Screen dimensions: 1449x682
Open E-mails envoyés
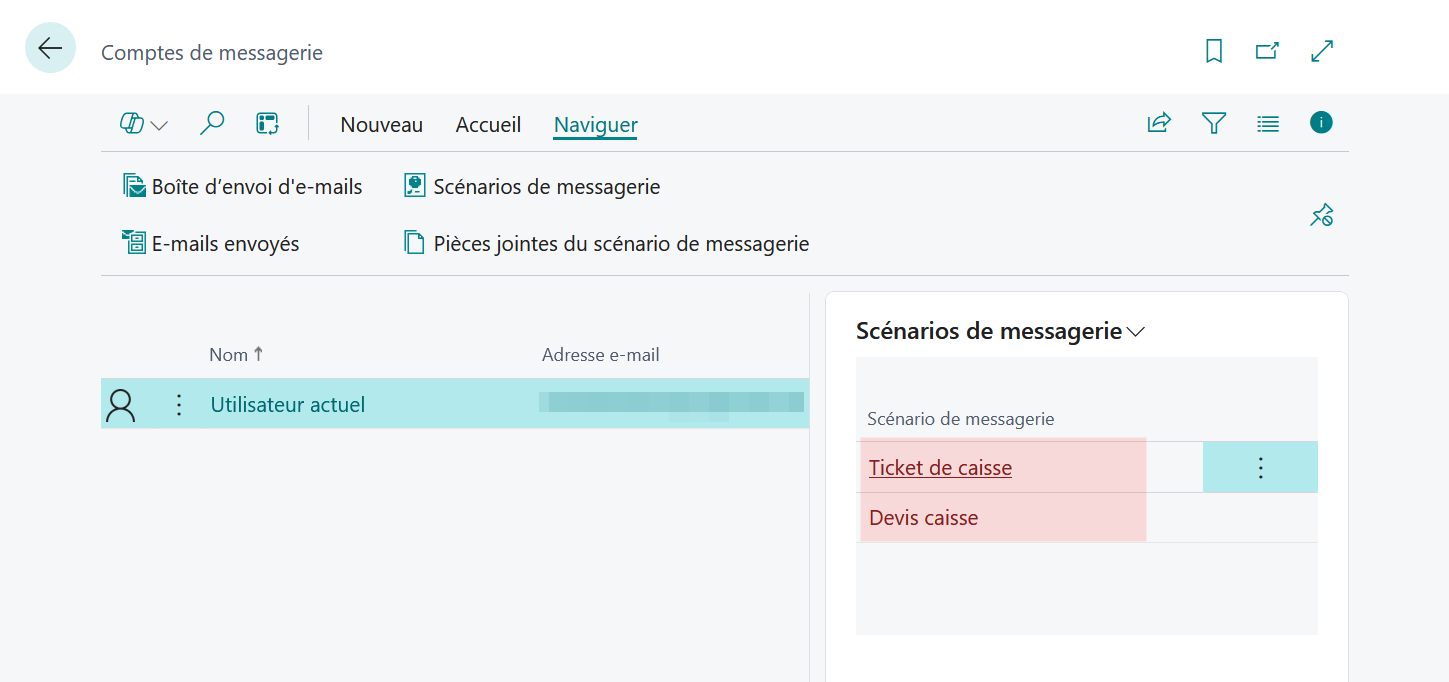[x=211, y=243]
